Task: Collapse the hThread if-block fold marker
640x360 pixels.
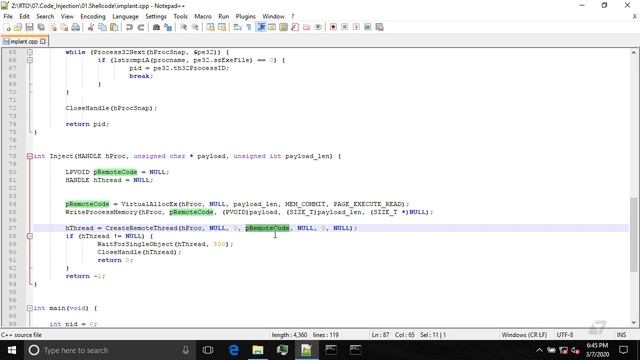Action: [x=30, y=236]
